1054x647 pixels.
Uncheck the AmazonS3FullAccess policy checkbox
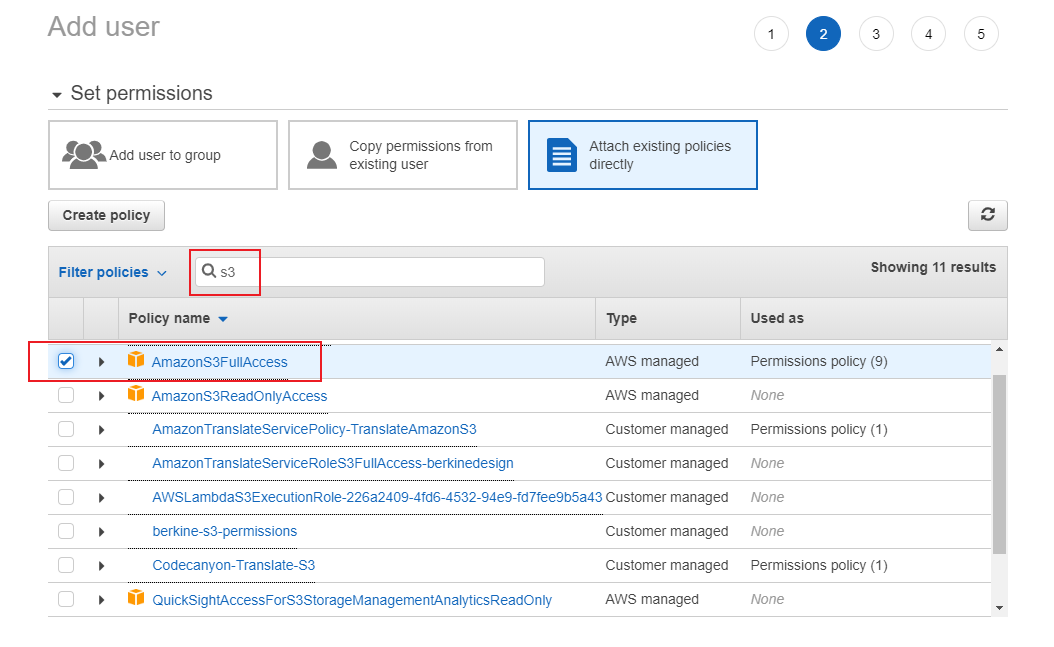(66, 361)
